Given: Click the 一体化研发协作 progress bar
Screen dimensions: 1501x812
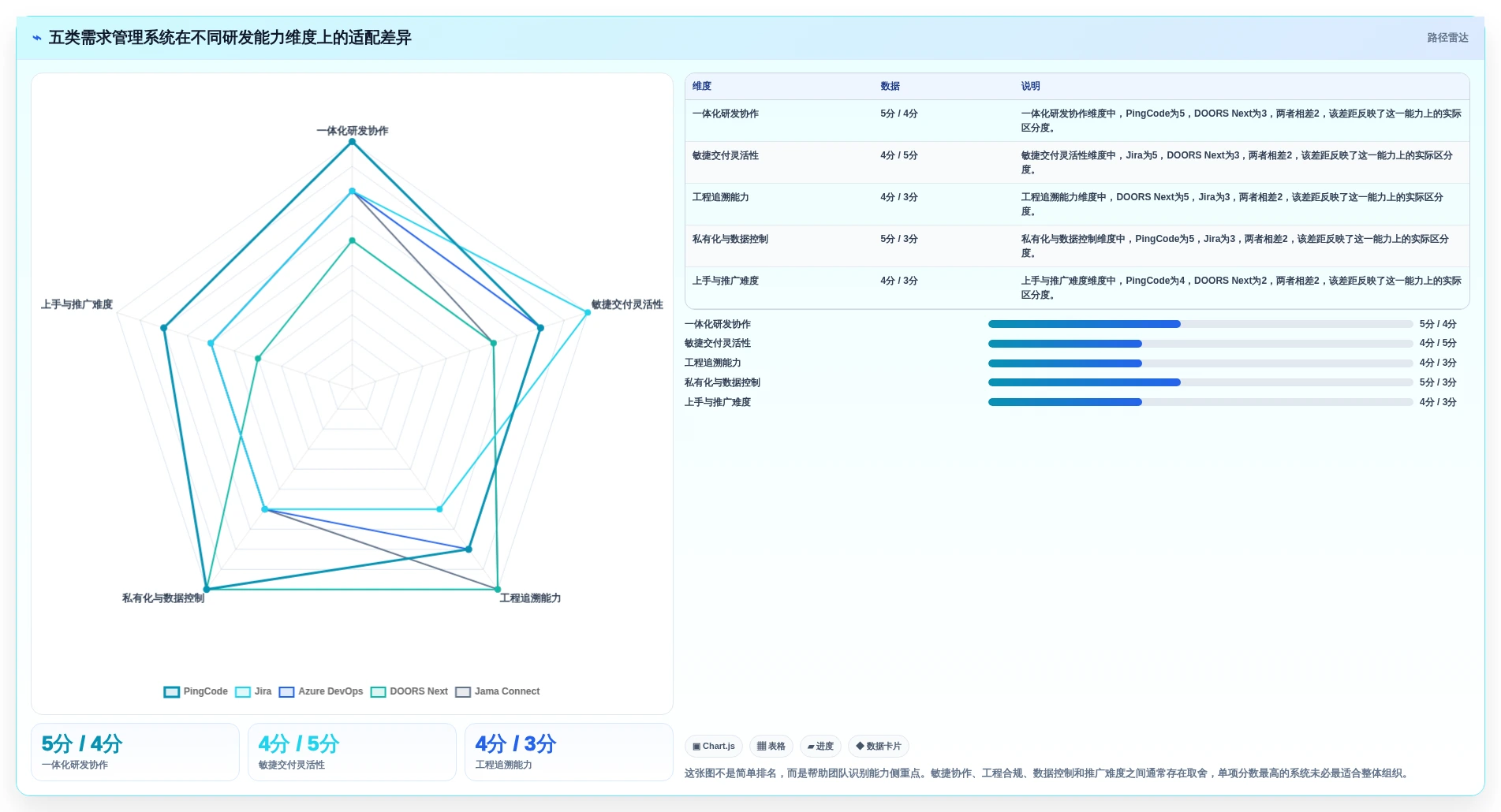Looking at the screenshot, I should click(x=1200, y=324).
